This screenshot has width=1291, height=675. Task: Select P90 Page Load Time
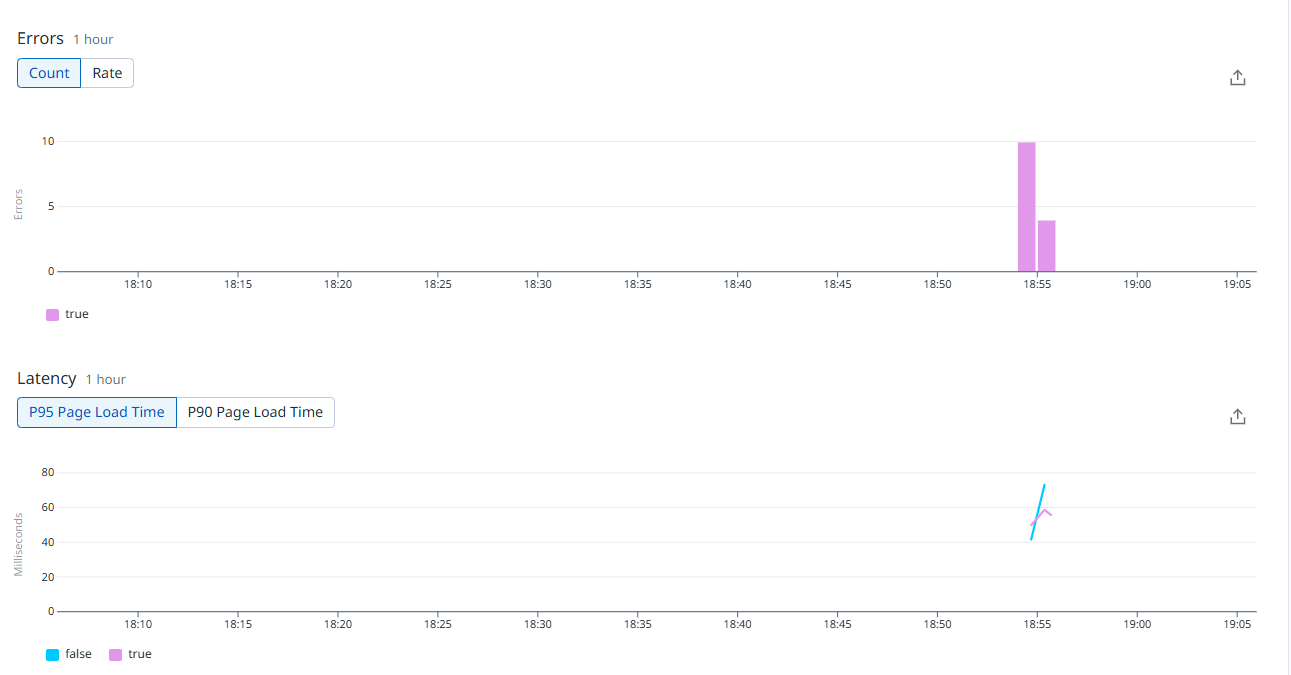click(255, 412)
